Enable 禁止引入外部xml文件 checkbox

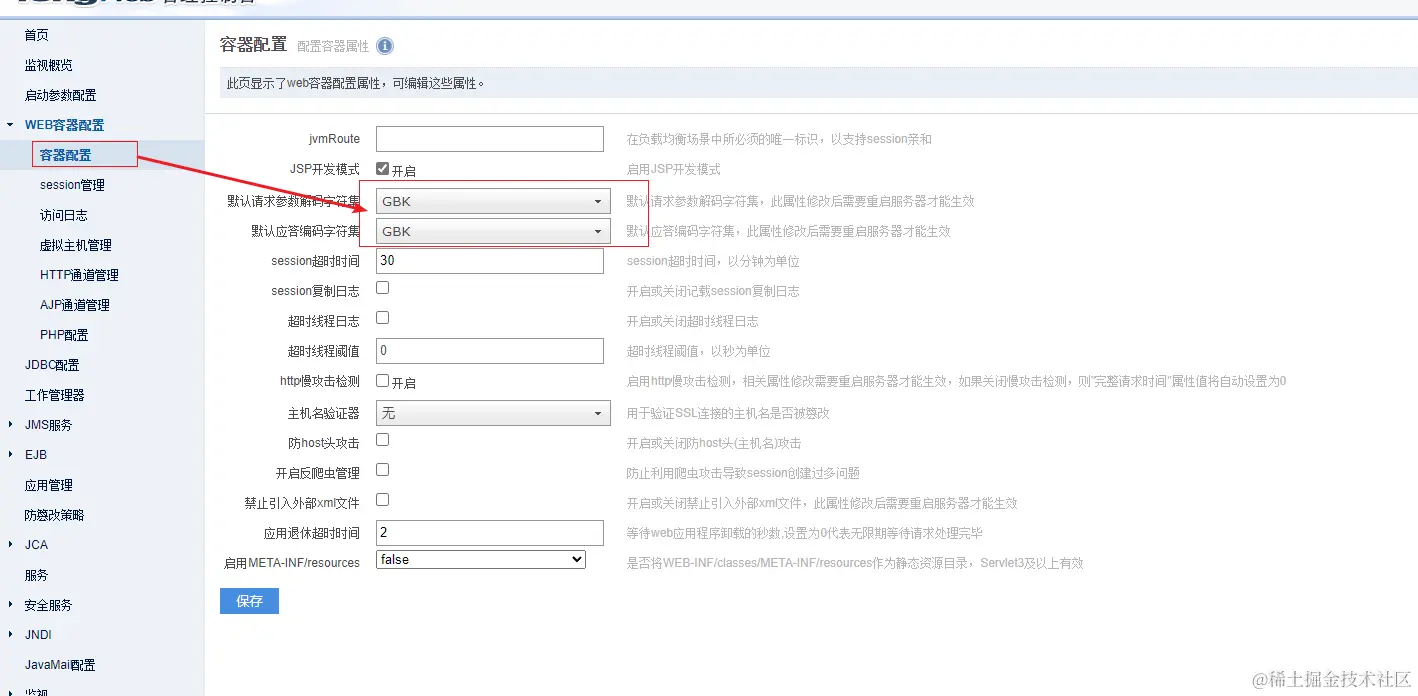click(382, 500)
